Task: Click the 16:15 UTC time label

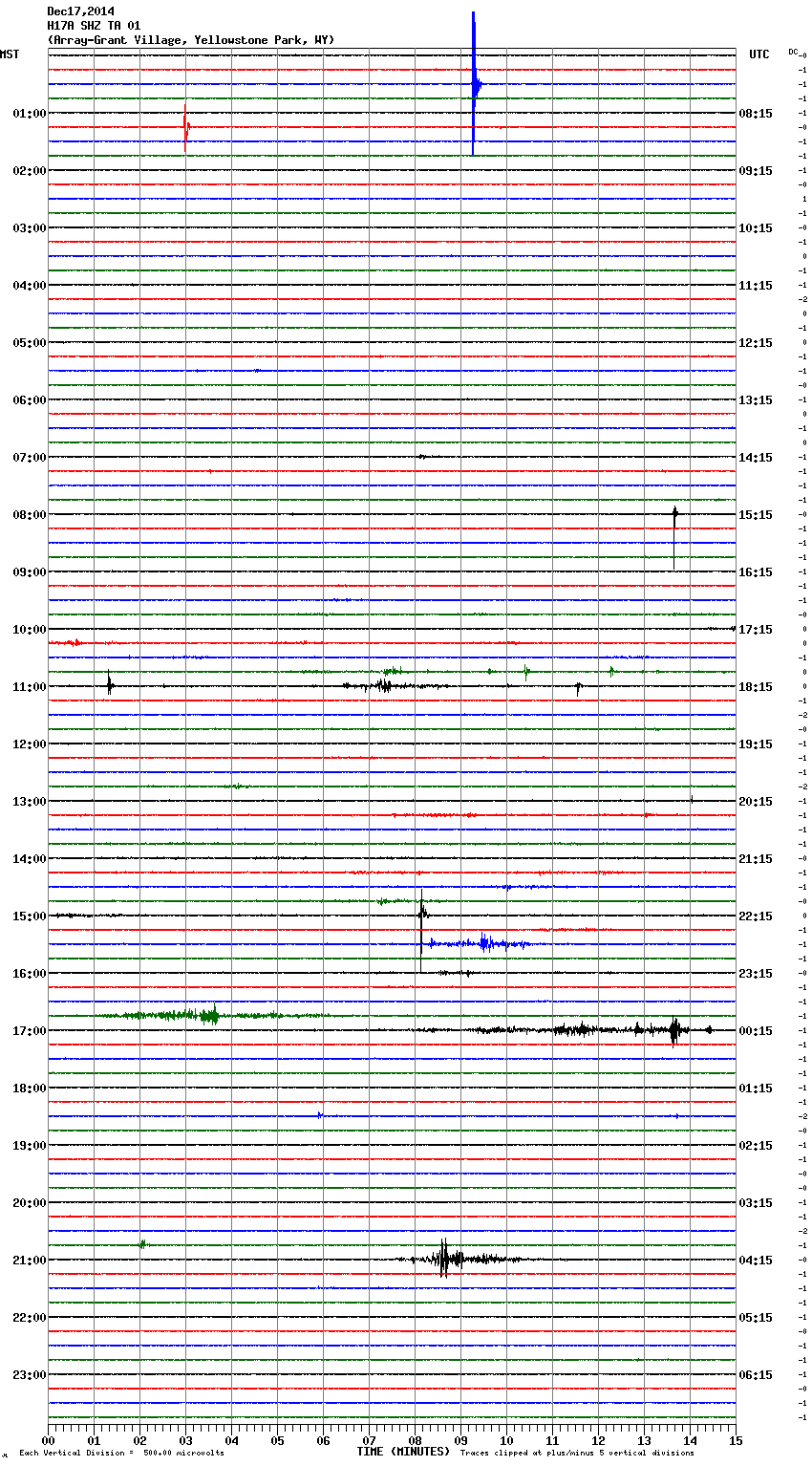Action: [756, 572]
